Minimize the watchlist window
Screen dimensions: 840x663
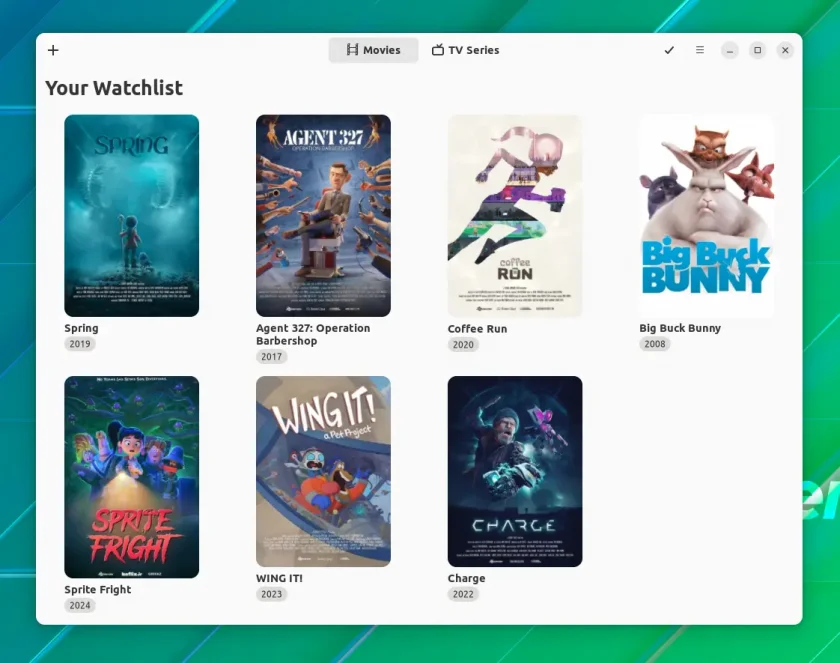[x=730, y=50]
